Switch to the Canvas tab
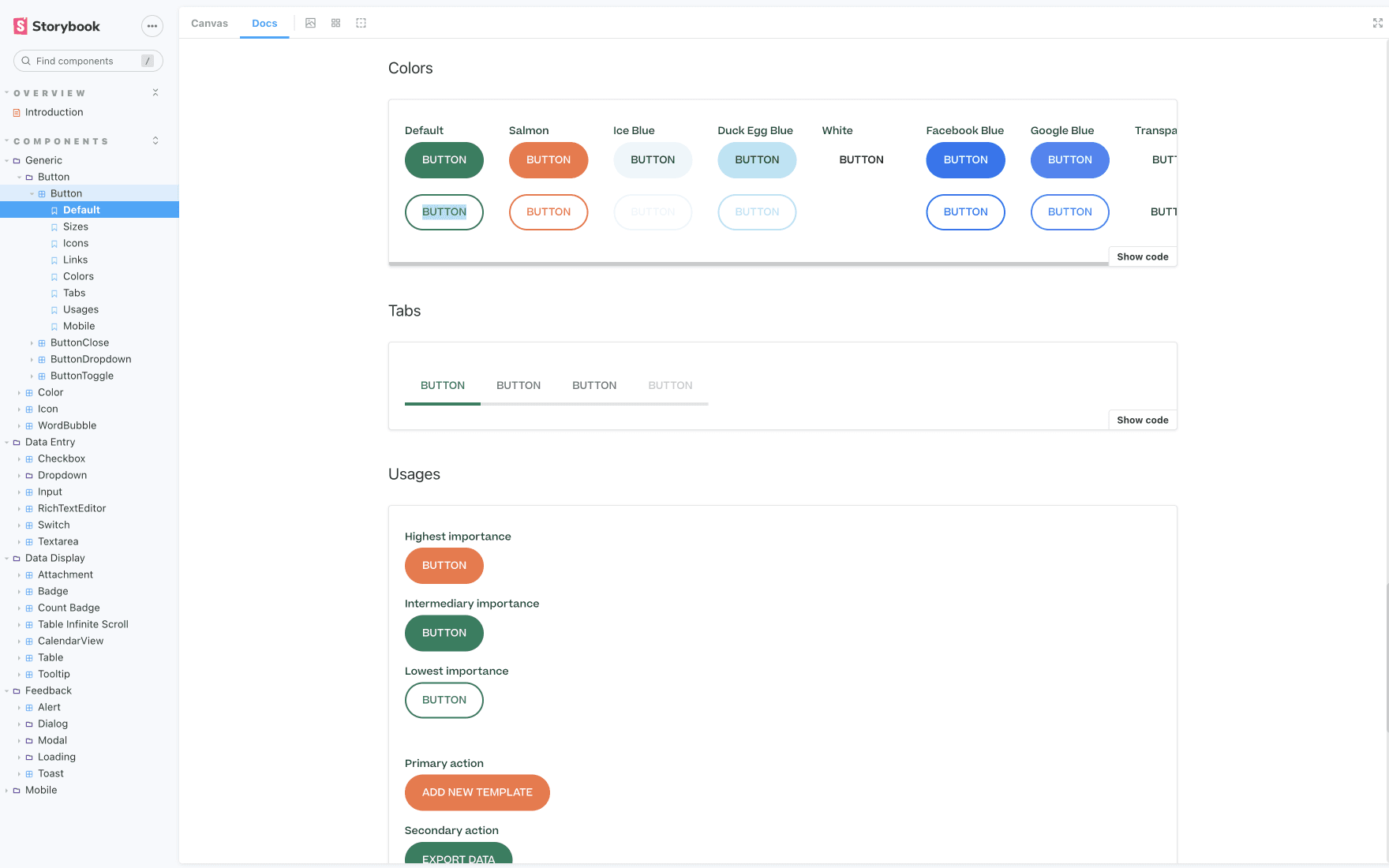The height and width of the screenshot is (868, 1389). pyautogui.click(x=209, y=23)
